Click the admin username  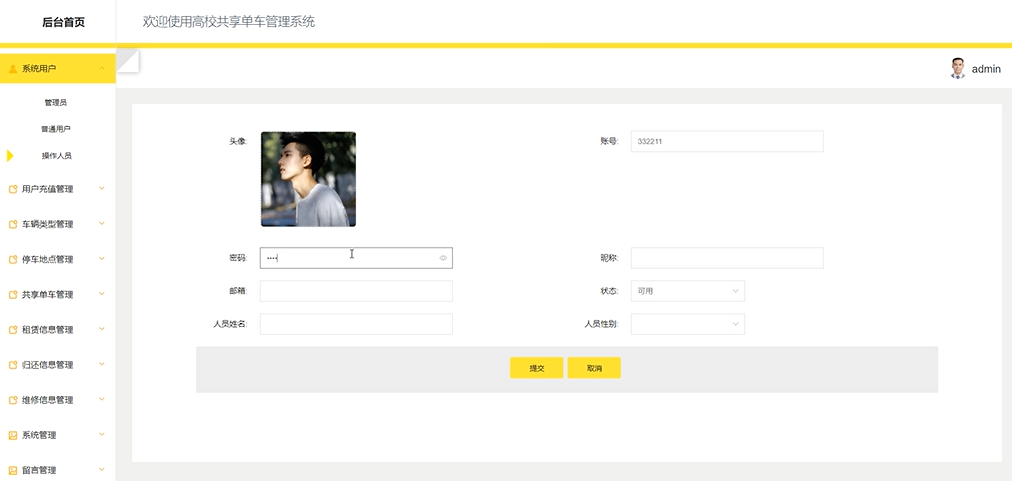pyautogui.click(x=986, y=69)
